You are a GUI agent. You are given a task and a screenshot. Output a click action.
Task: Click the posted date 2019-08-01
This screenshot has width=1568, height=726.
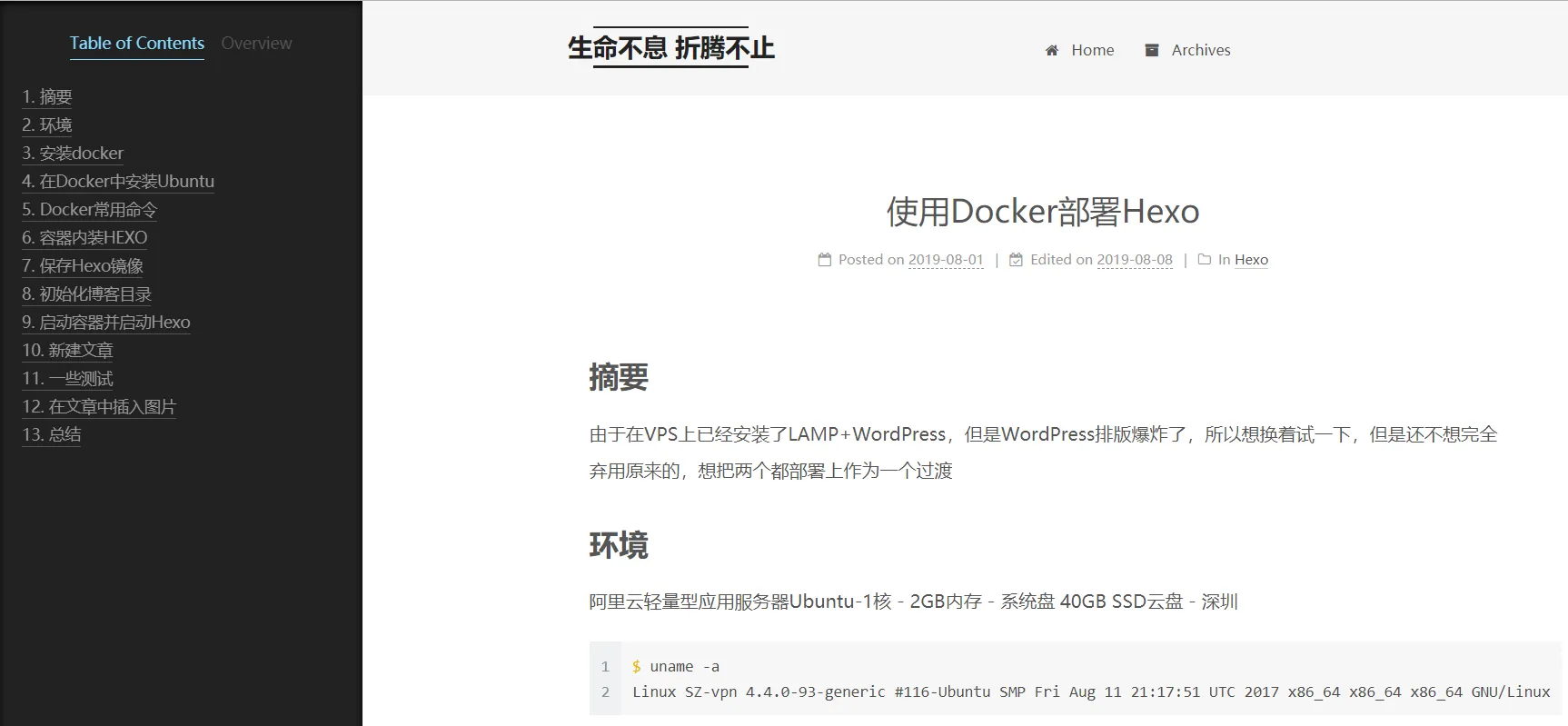pos(946,260)
